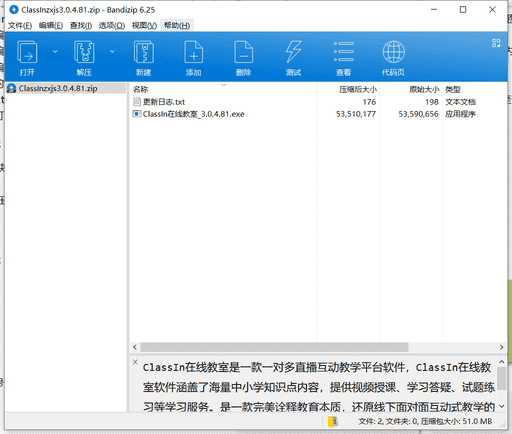Click the text document icon beside 更新日志.txt
512x434 pixels.
(137, 102)
